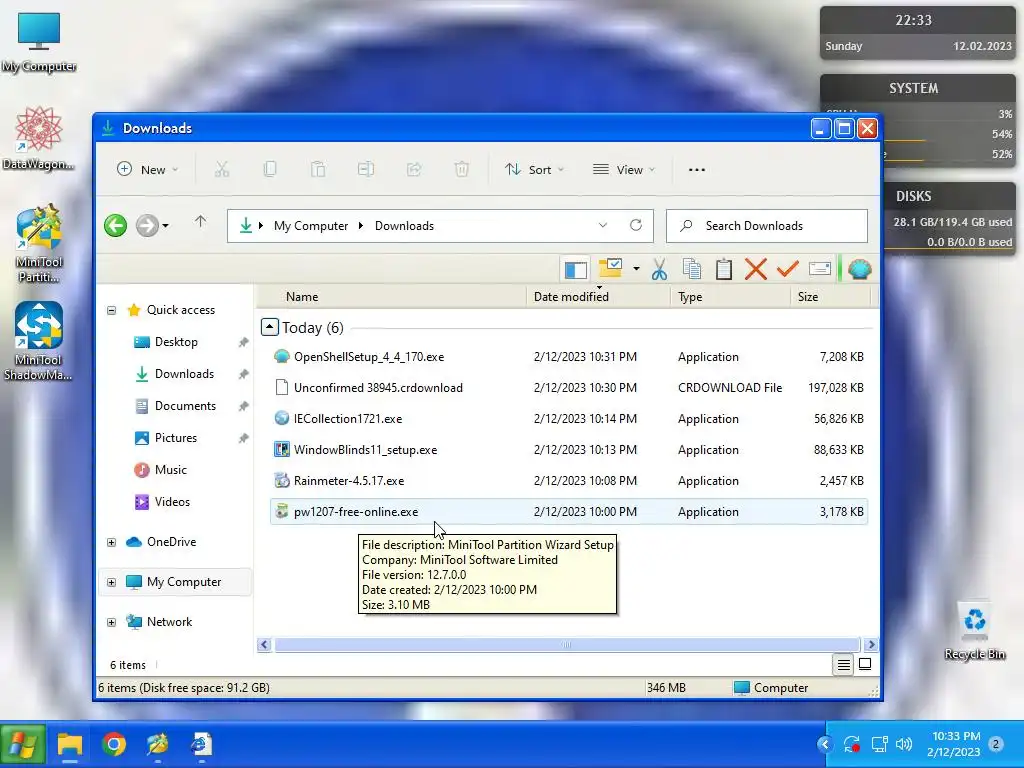The width and height of the screenshot is (1024, 768).
Task: Click the Rename icon in the command bar
Action: pyautogui.click(x=366, y=170)
